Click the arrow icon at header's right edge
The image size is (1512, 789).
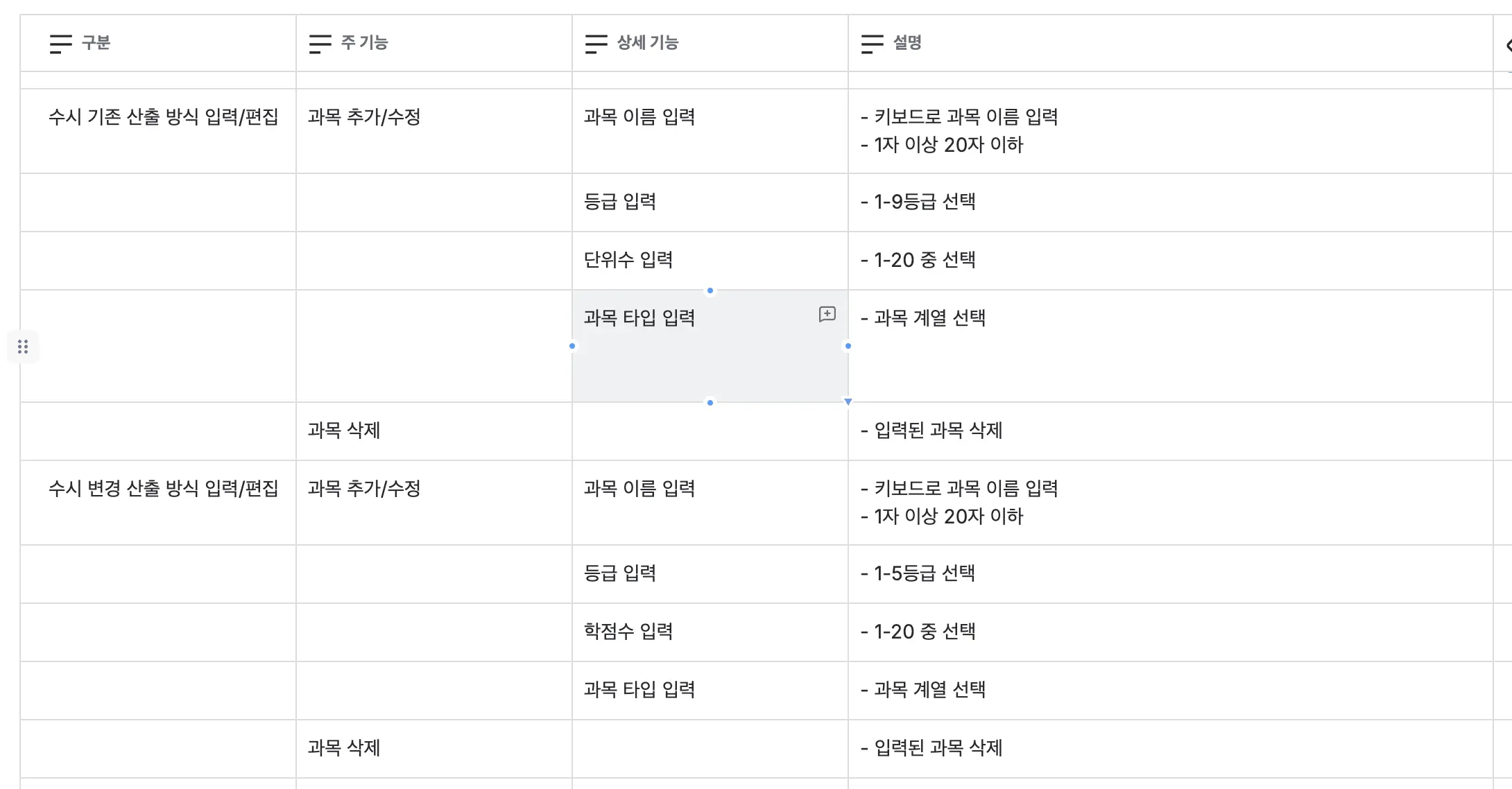click(x=1508, y=46)
